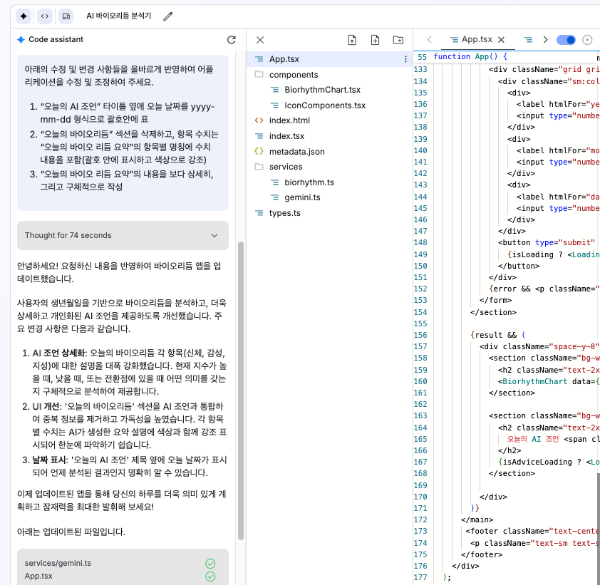Click the Code assistant refresh icon
The image size is (600, 585).
(231, 40)
